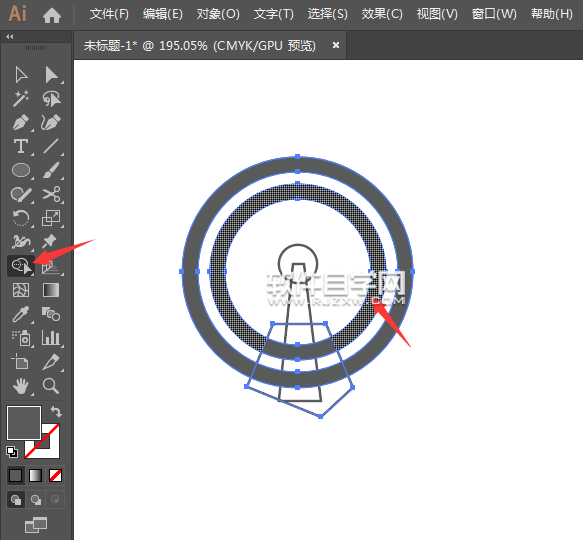
Task: Activate the Scissors tool
Action: (x=51, y=194)
